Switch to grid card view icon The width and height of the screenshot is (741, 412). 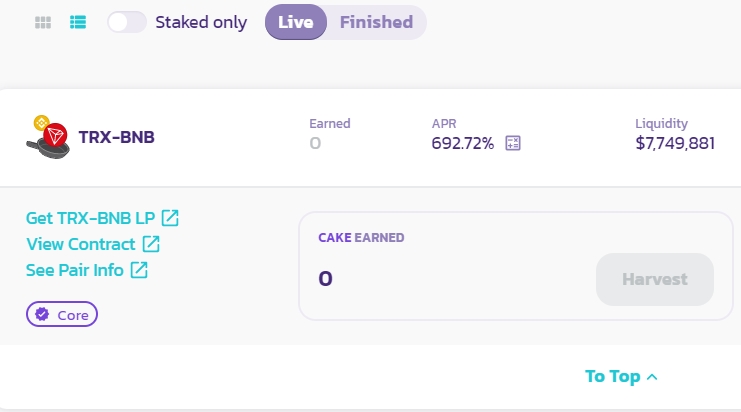43,22
